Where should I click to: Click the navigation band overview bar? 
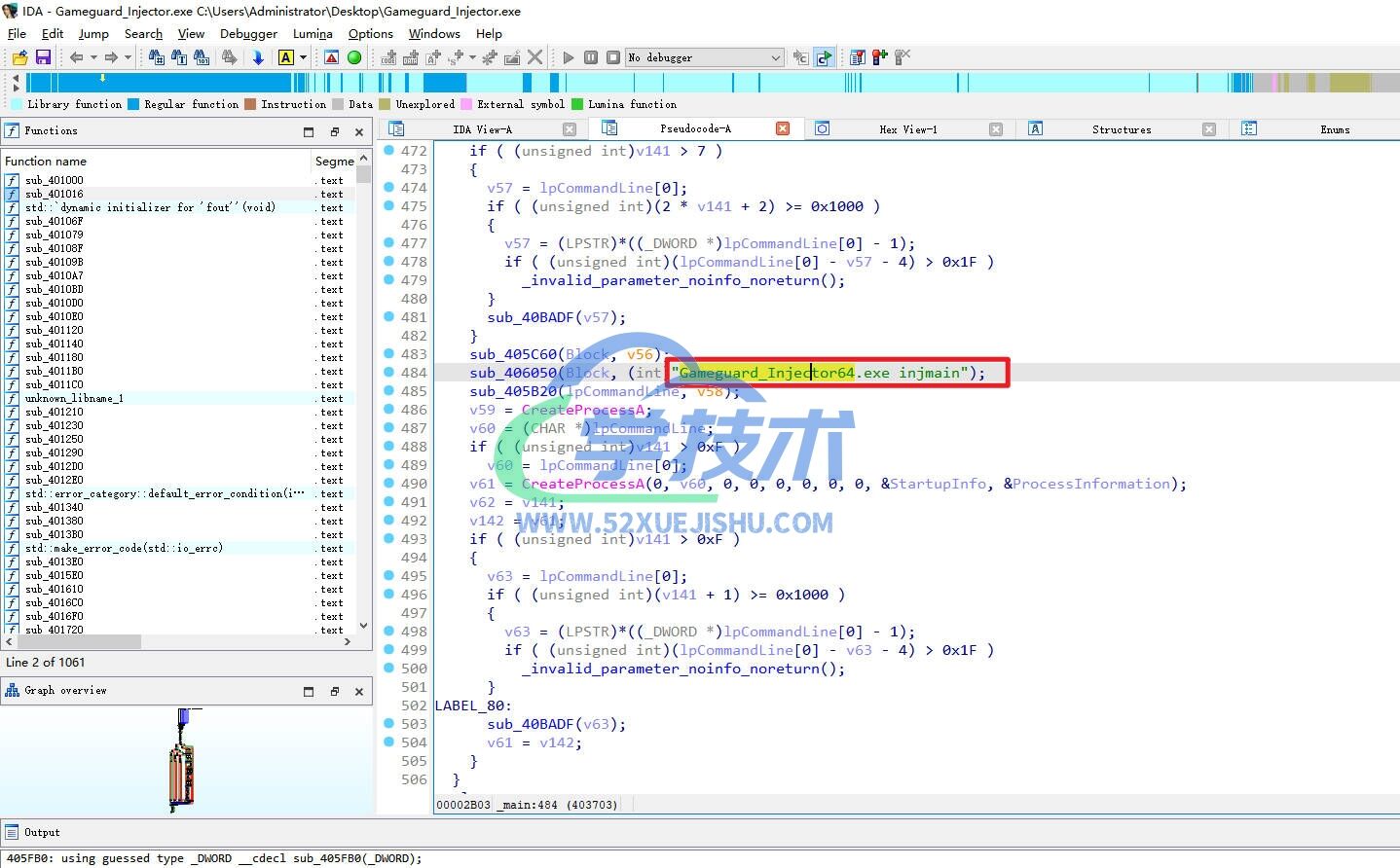682,83
